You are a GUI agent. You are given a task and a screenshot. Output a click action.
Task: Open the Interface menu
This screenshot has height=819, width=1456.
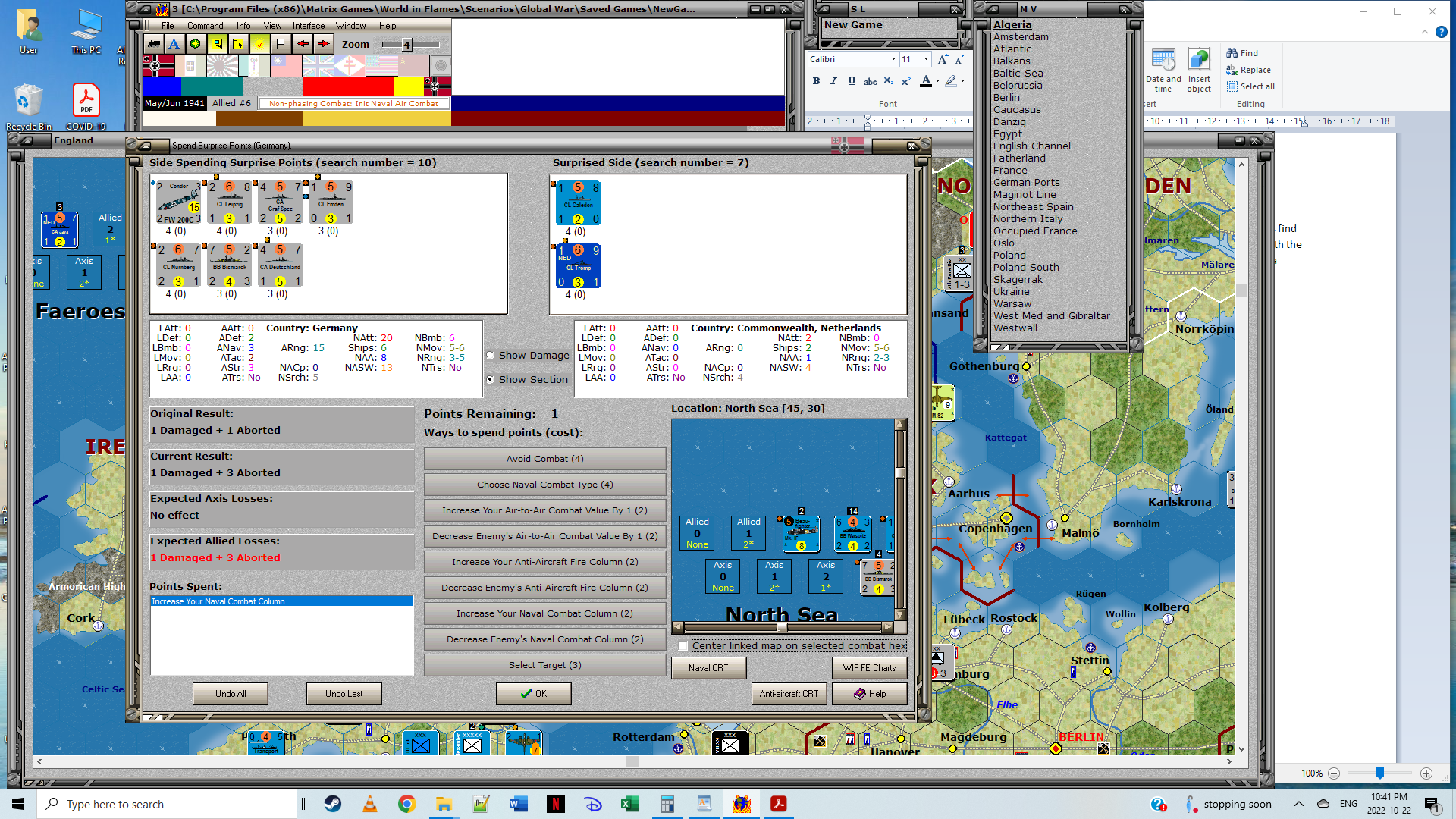309,26
